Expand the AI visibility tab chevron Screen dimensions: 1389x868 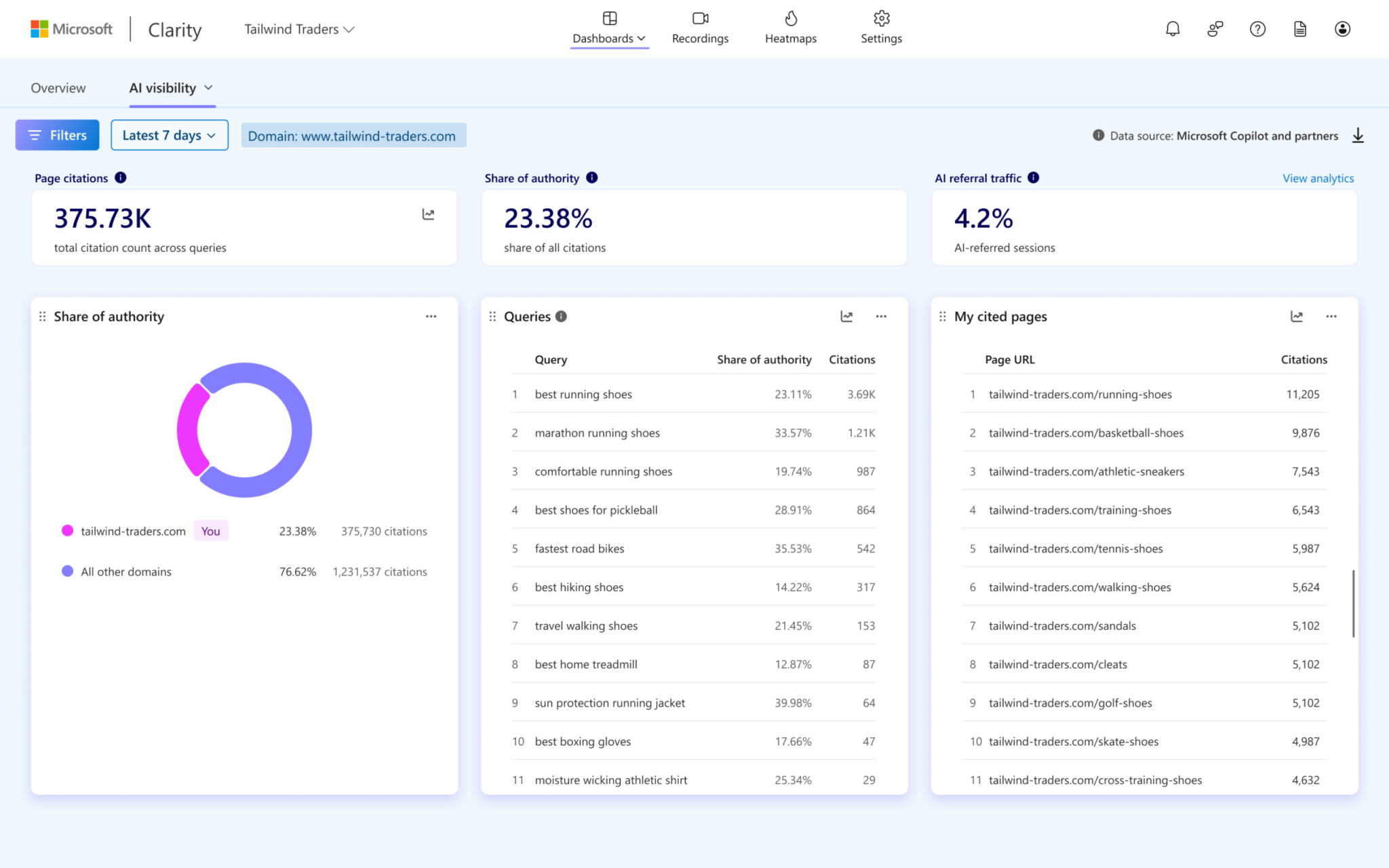click(208, 88)
